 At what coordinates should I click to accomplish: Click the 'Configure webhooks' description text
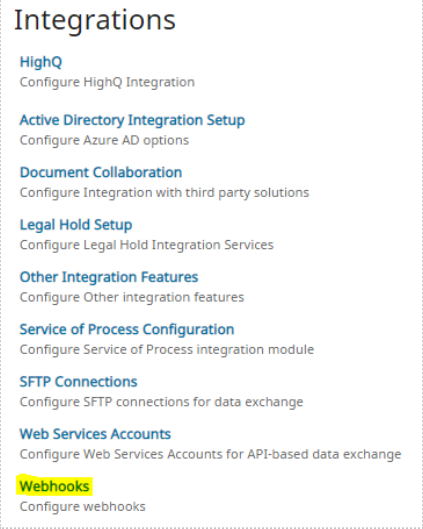tap(83, 507)
